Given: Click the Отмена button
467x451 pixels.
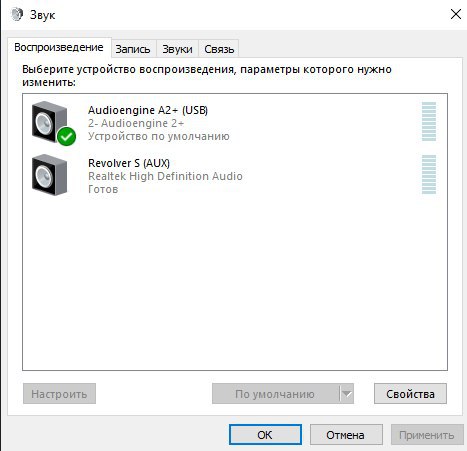Looking at the screenshot, I should point(346,435).
